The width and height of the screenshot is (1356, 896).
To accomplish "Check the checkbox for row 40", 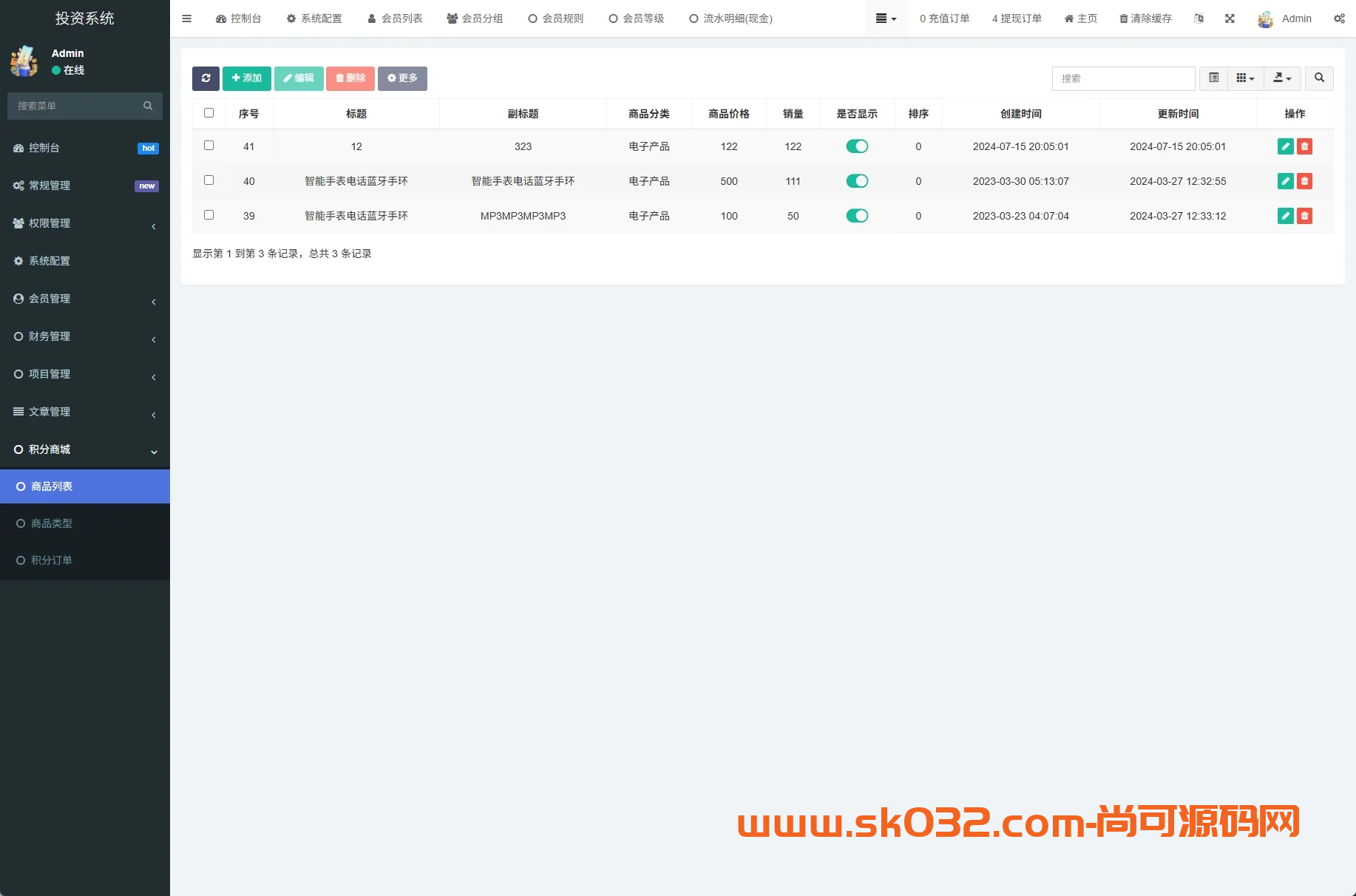I will pos(209,180).
